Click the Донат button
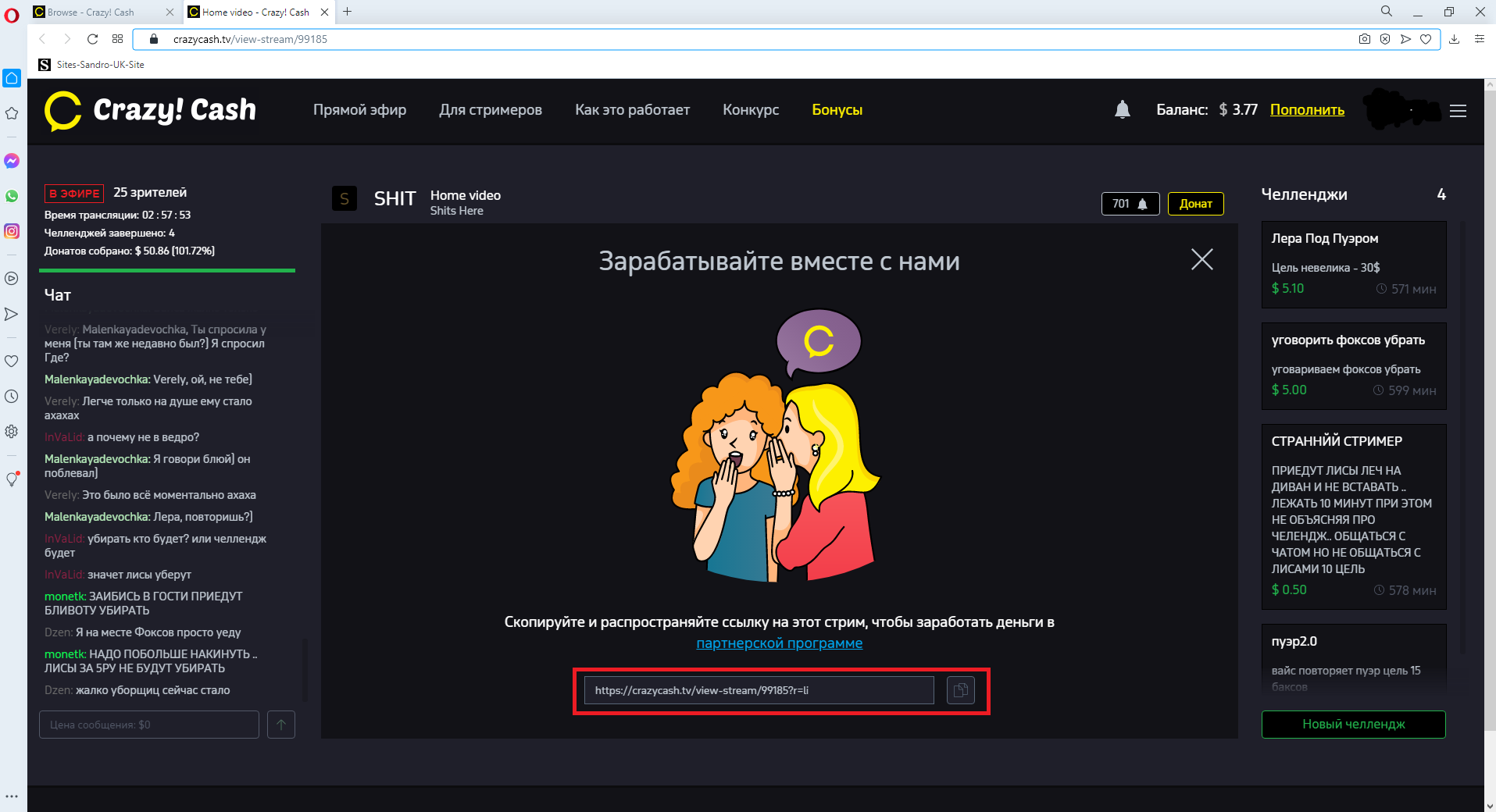1496x812 pixels. click(1195, 204)
